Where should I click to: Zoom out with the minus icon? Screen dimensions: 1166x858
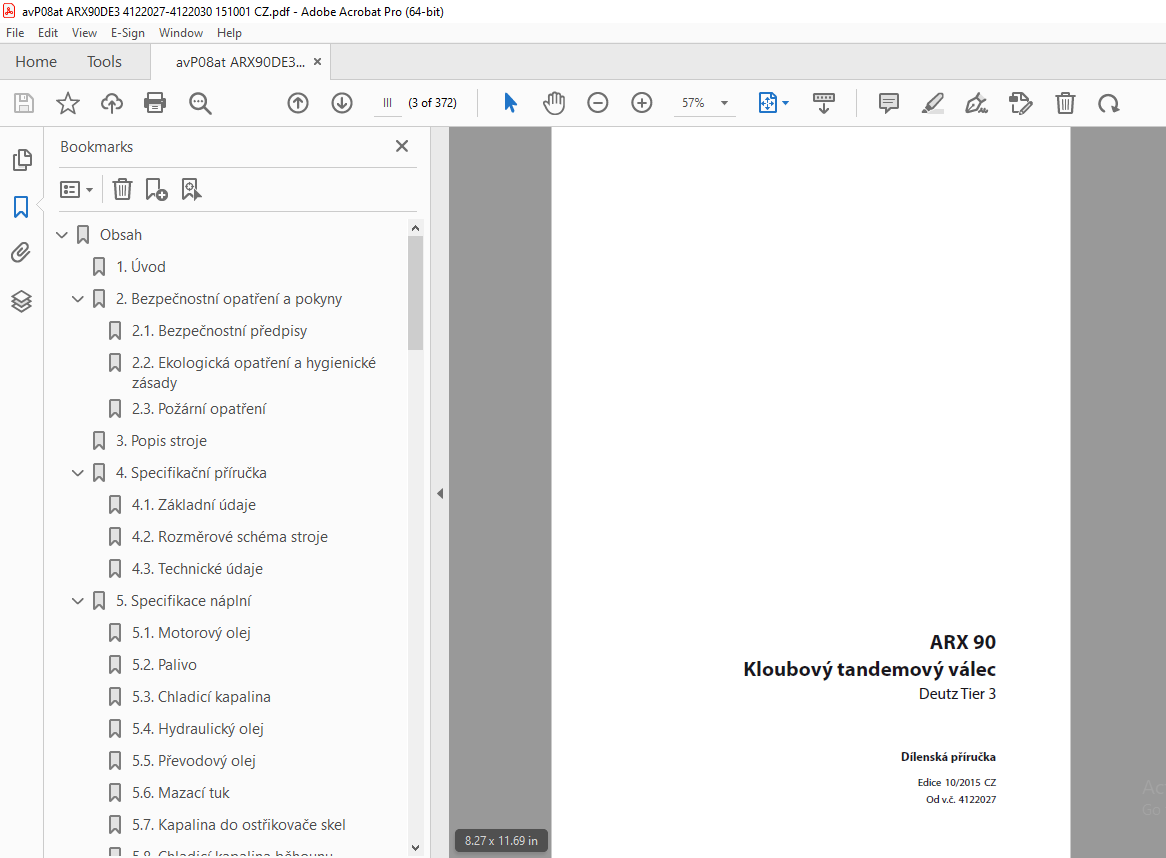[598, 103]
